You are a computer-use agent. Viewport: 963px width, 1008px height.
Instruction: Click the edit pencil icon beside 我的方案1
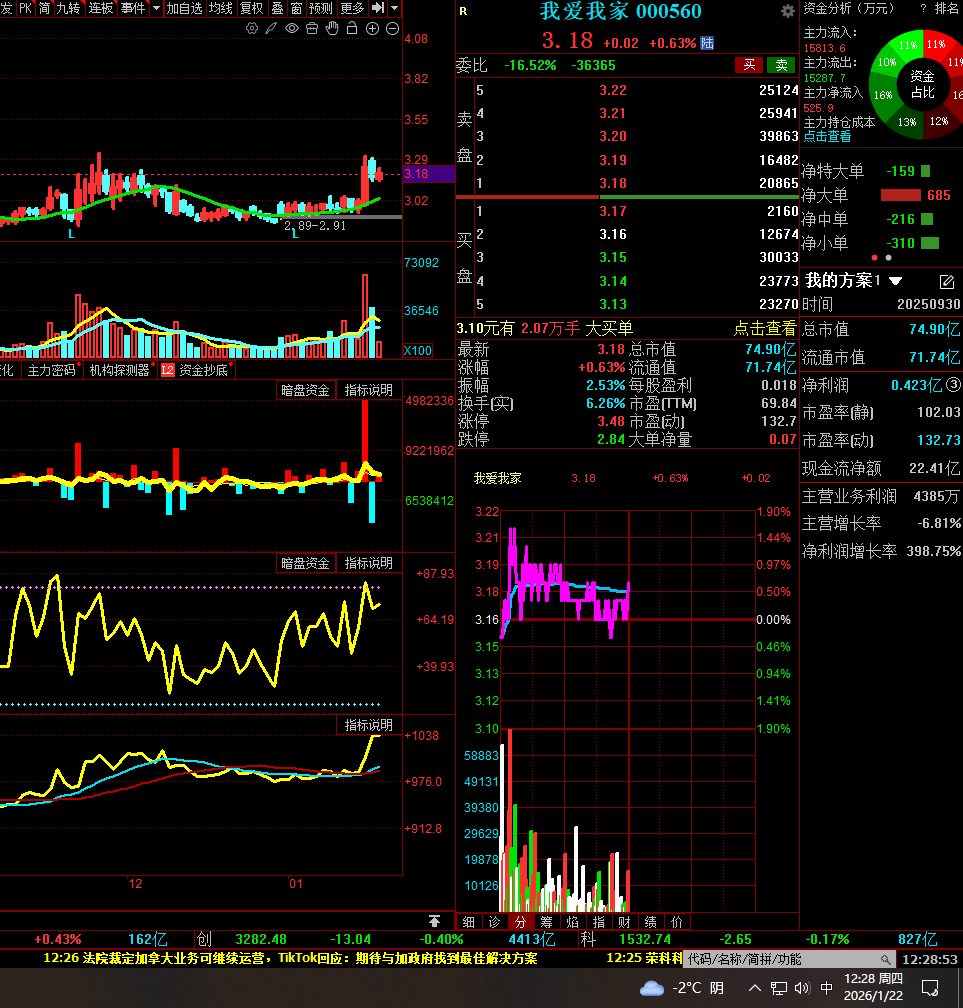[946, 282]
